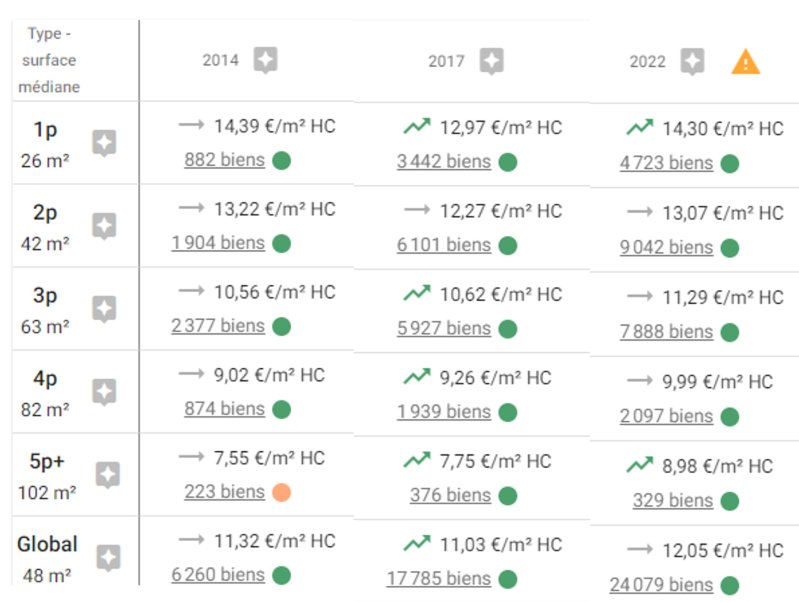The image size is (799, 602).
Task: Open the 24 079 biens link
Action: click(x=661, y=585)
